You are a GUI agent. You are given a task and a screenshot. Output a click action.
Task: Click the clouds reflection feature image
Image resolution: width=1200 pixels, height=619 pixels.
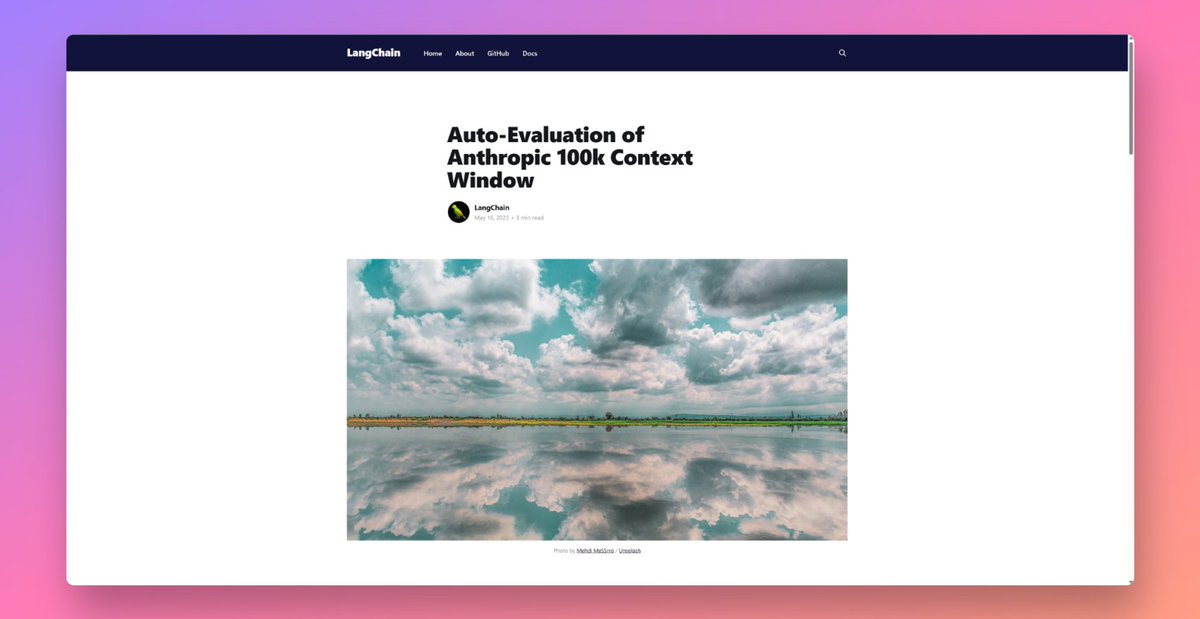tap(597, 400)
